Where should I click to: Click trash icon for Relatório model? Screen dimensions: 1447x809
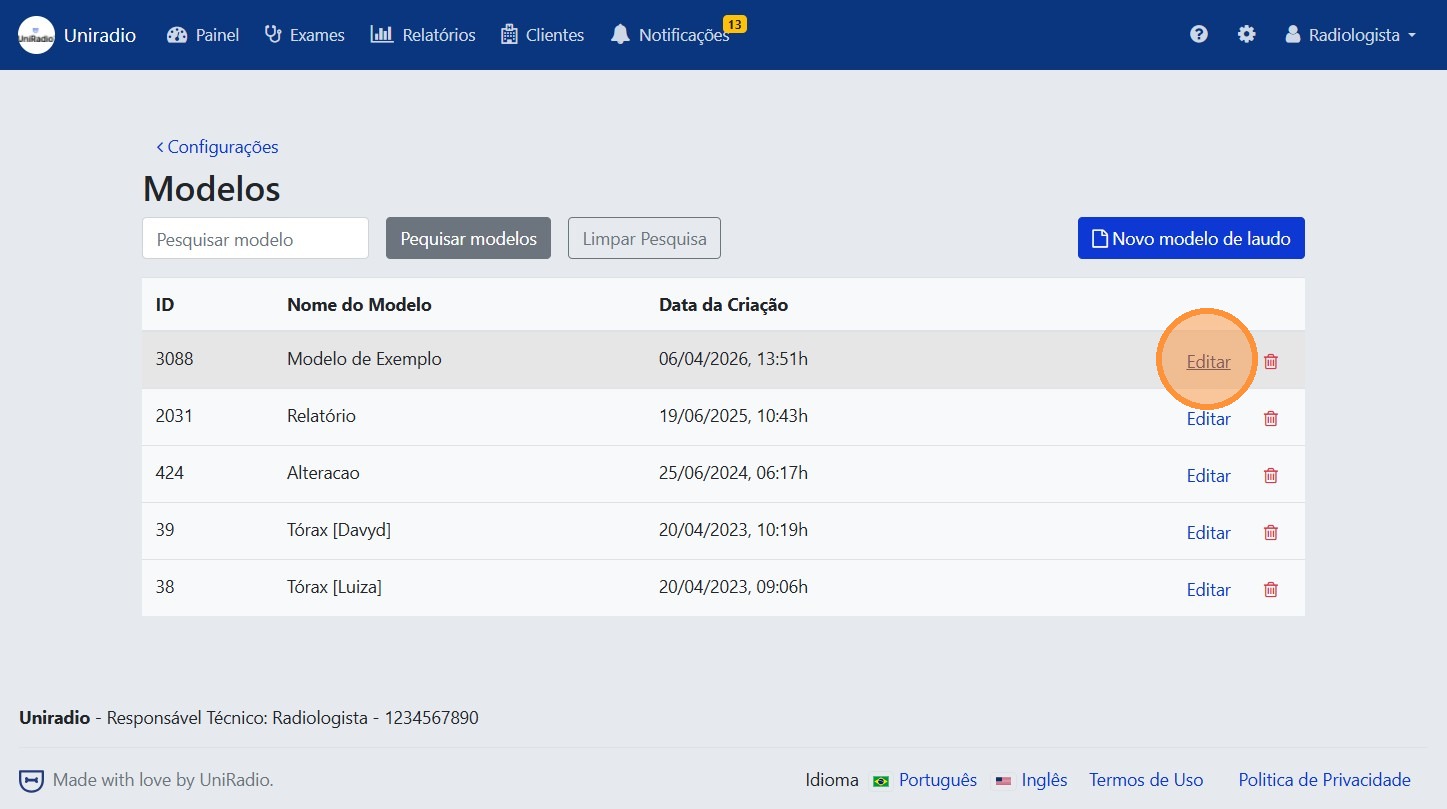pos(1271,419)
